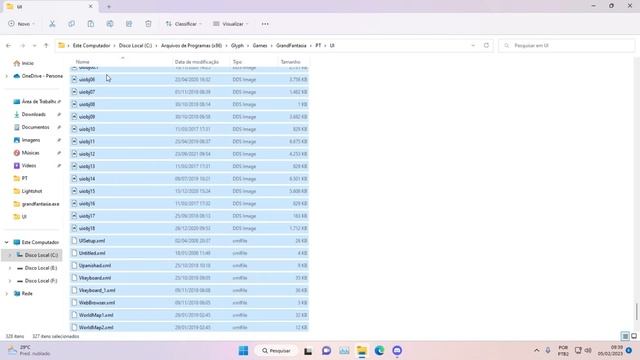This screenshot has height=360, width=640.
Task: Go back with the back arrow
Action: 9,46
